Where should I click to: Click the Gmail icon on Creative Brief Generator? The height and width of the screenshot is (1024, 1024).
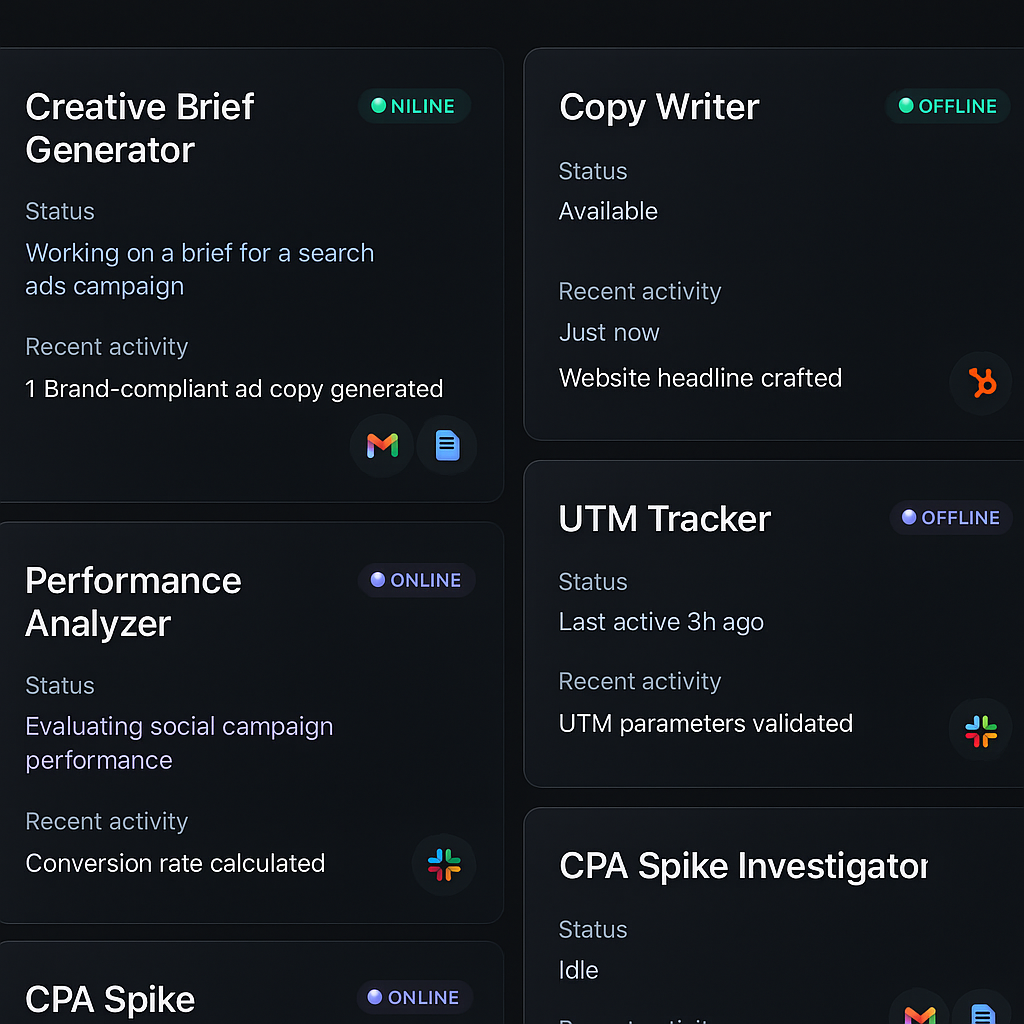coord(382,445)
